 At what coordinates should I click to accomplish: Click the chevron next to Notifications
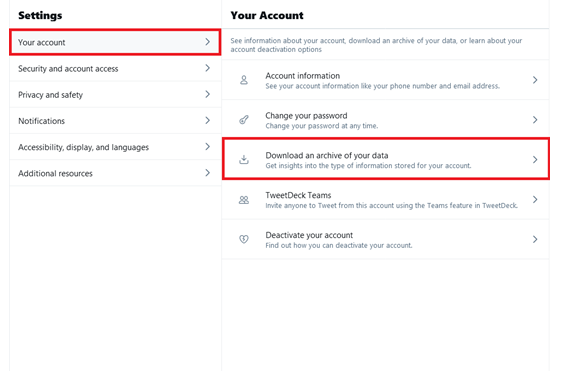(x=208, y=120)
